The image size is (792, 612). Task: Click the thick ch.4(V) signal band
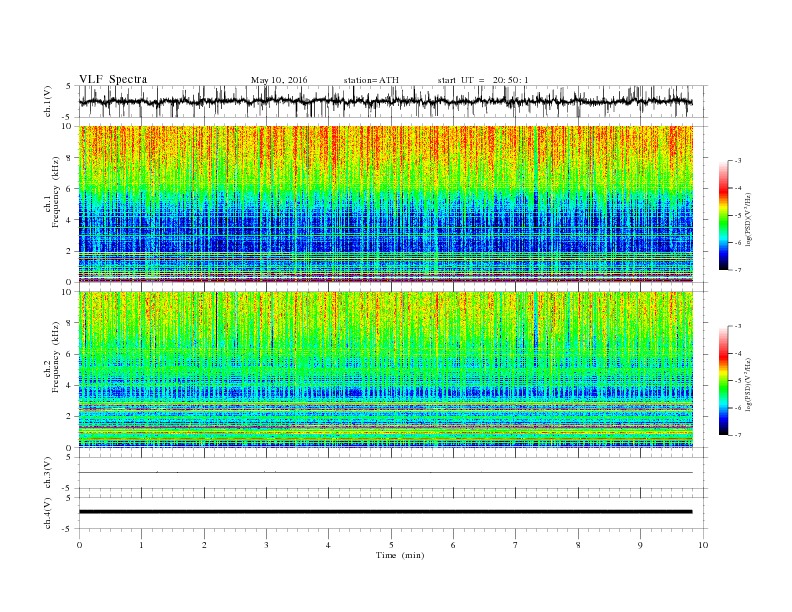(x=385, y=512)
